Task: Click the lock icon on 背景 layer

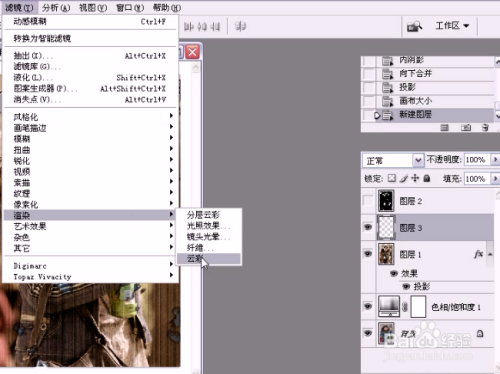Action: click(480, 333)
